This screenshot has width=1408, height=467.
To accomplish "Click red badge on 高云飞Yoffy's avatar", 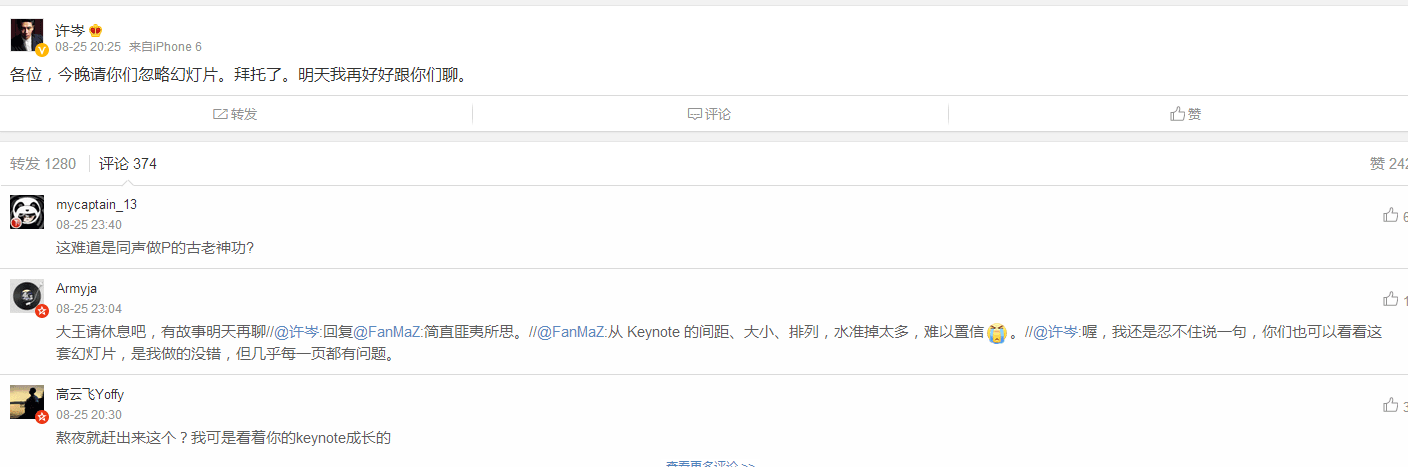I will click(42, 417).
